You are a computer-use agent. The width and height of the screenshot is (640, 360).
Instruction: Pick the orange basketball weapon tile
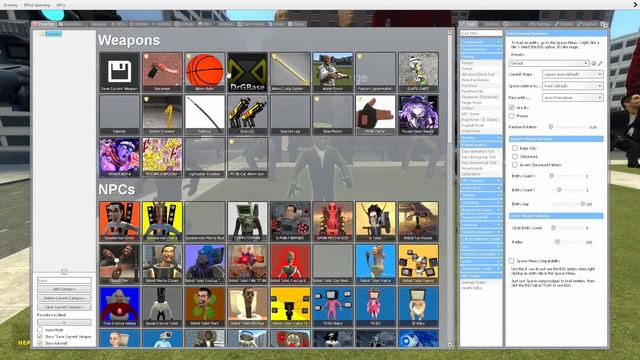click(x=205, y=72)
